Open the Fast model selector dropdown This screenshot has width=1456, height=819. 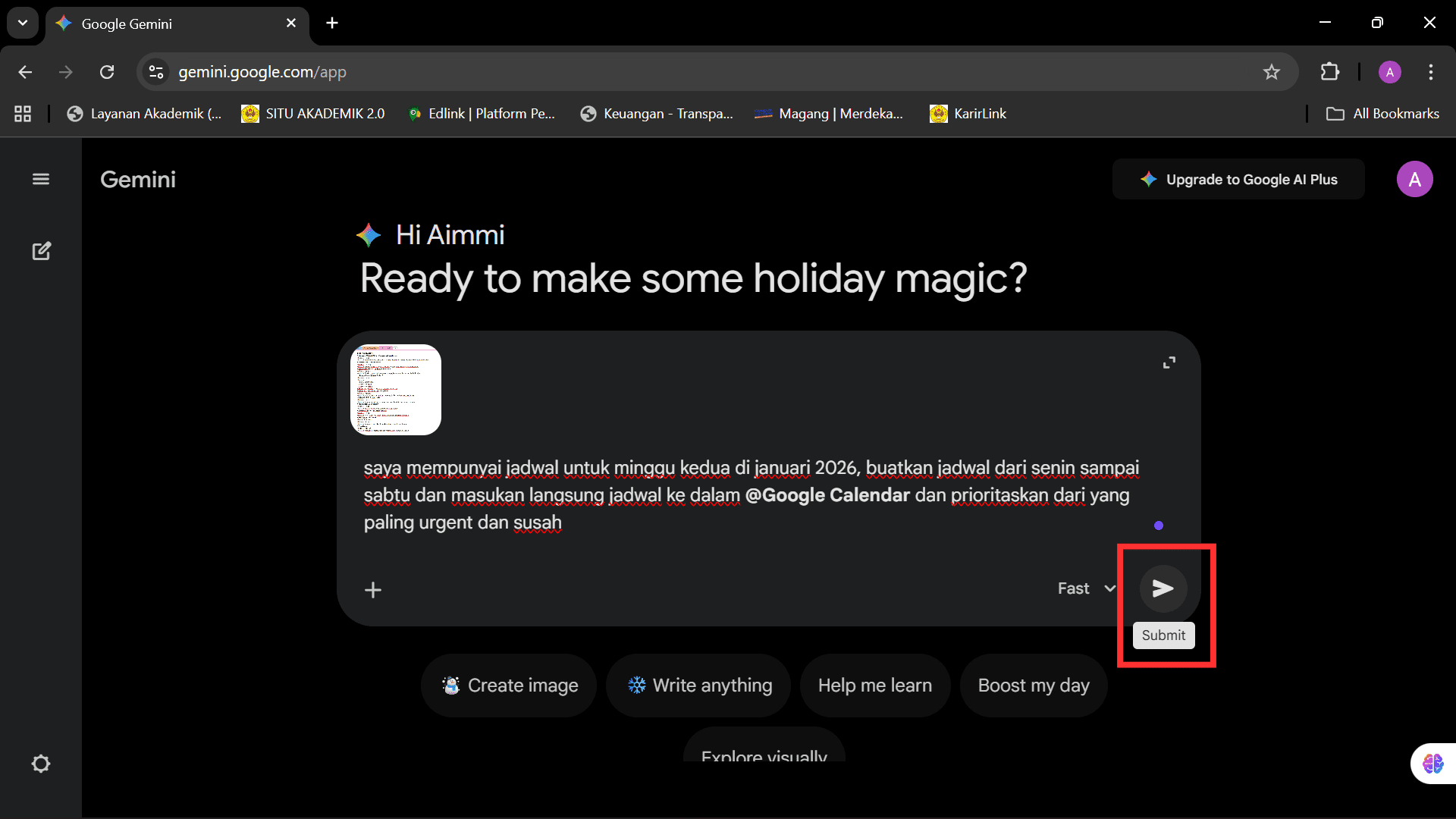tap(1086, 588)
